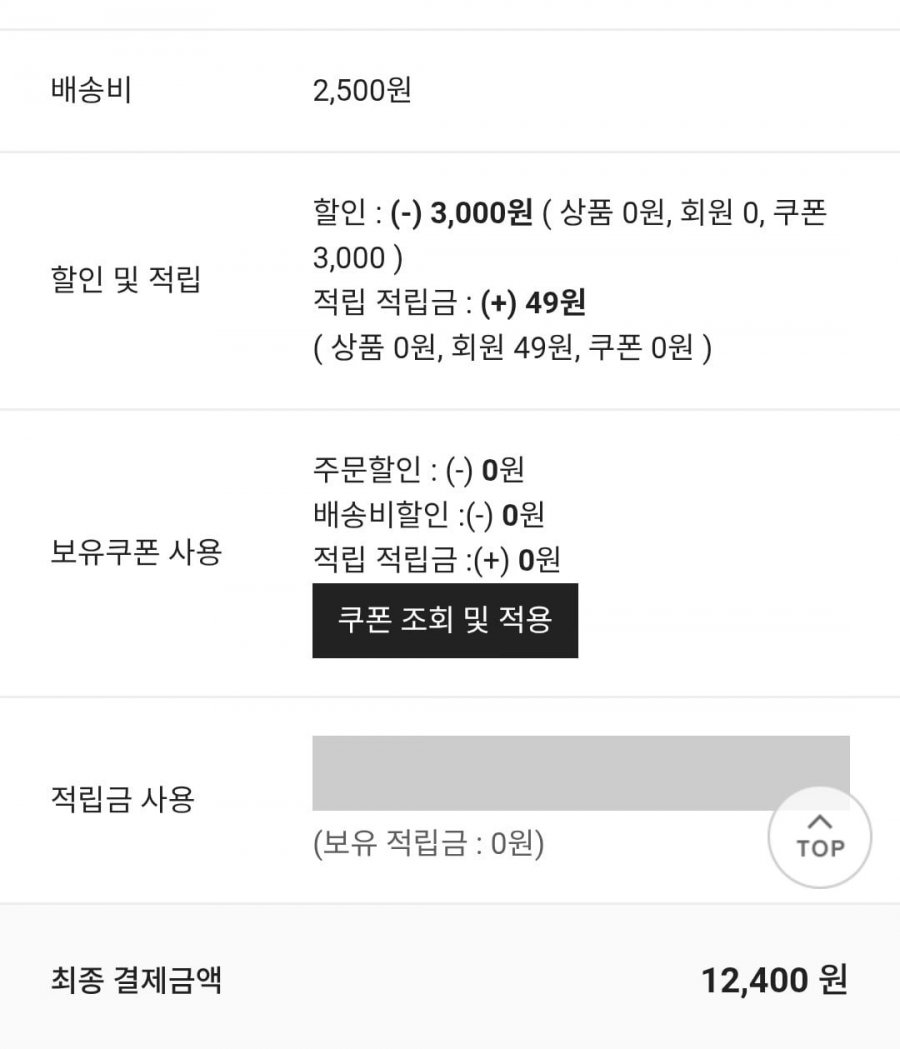This screenshot has height=1049, width=900.
Task: Tap the 주문할인 (-) 0원 line
Action: [418, 469]
